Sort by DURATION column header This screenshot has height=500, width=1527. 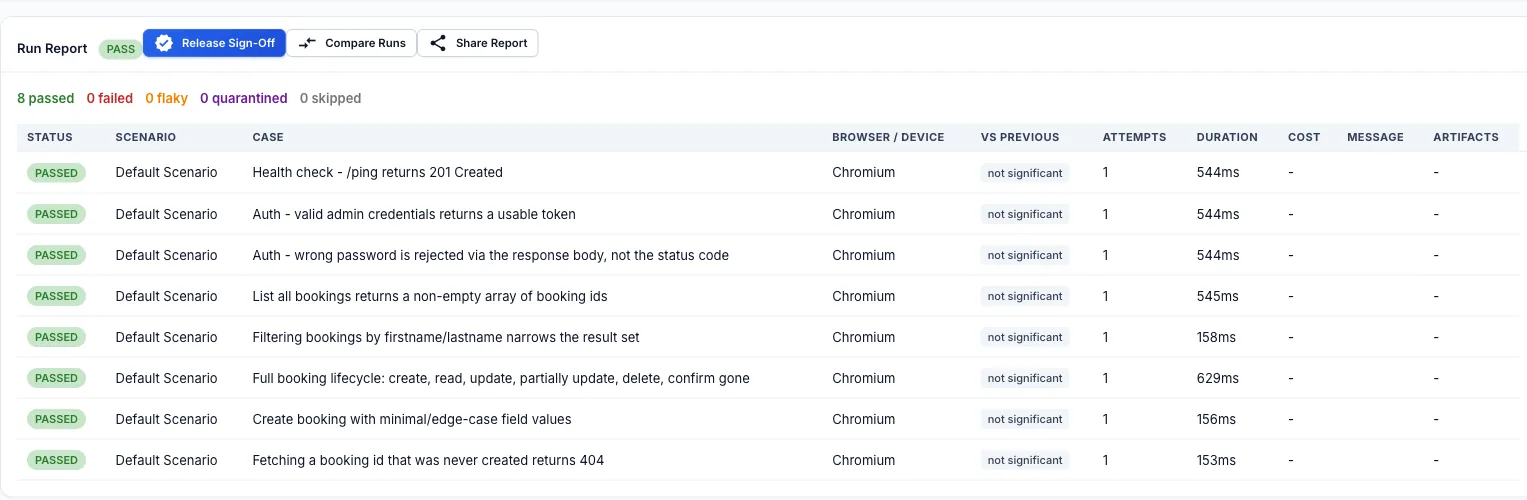point(1227,137)
